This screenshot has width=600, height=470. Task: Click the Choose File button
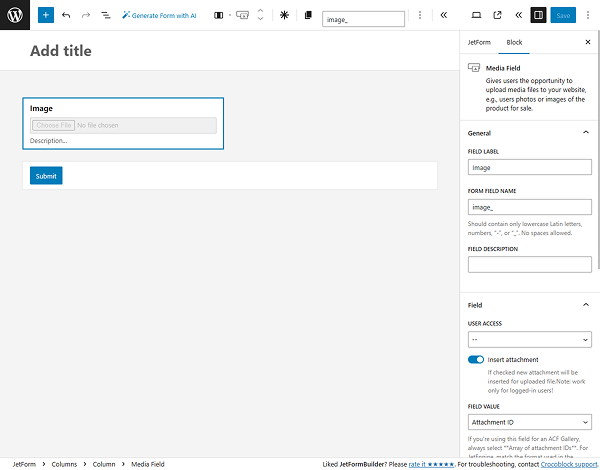click(54, 125)
